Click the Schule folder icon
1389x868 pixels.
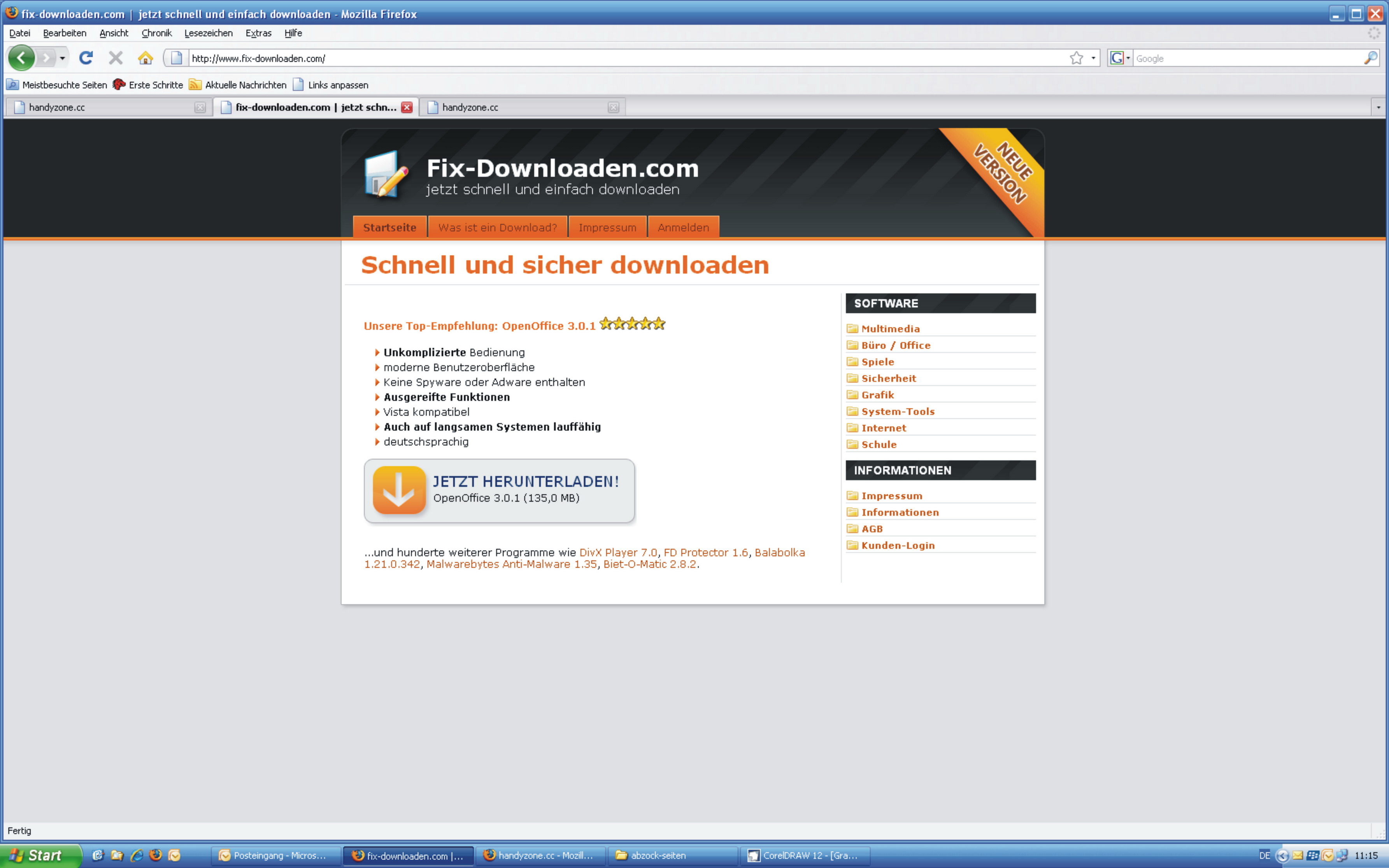pos(852,444)
